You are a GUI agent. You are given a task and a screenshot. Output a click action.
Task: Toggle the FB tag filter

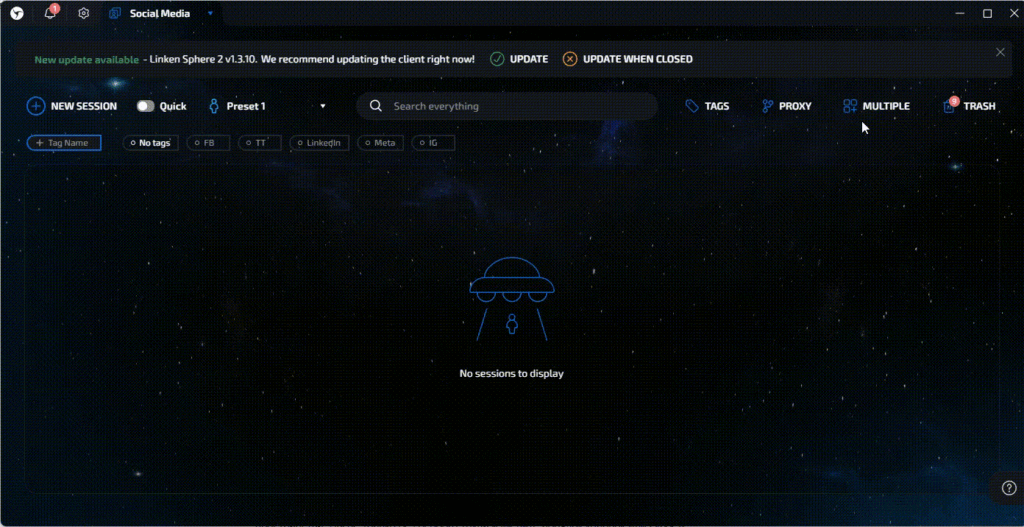click(x=208, y=142)
